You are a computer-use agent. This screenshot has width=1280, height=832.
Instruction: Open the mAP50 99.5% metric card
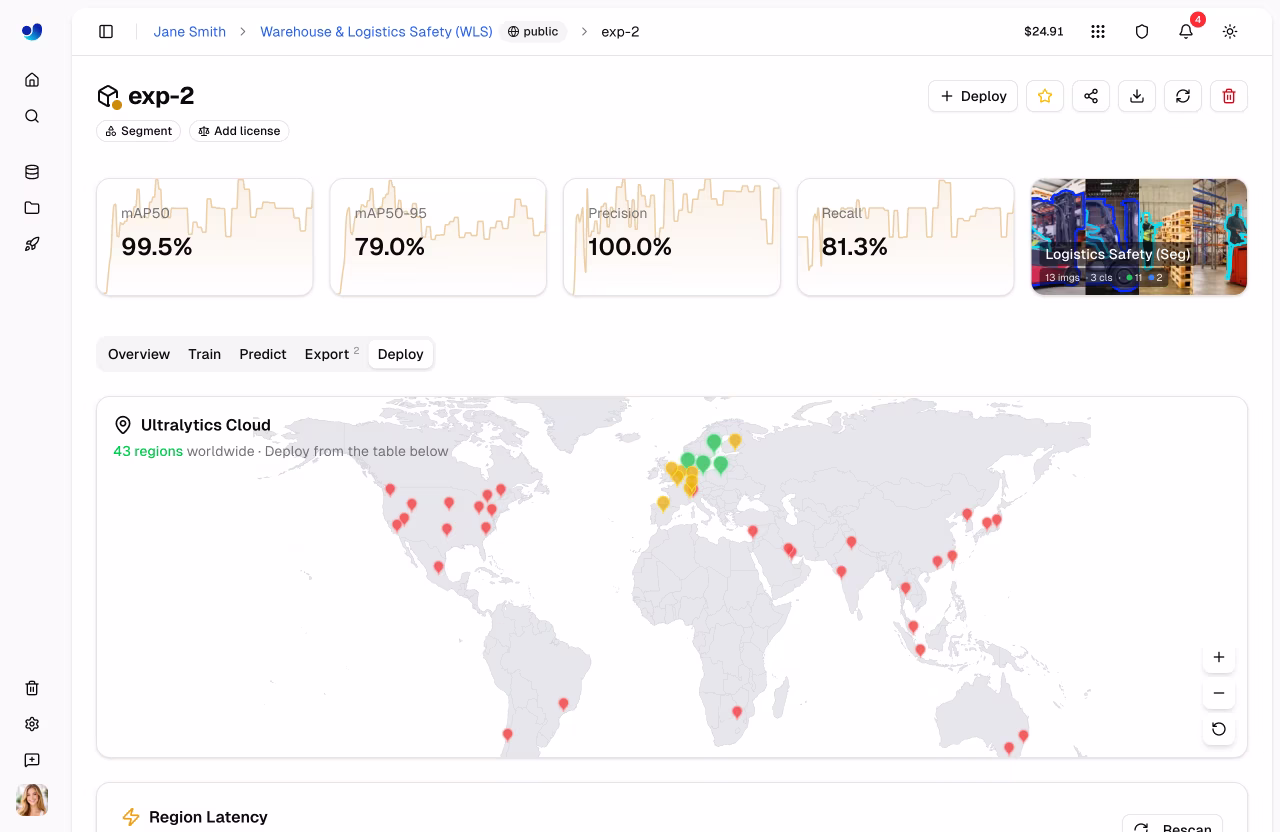(x=205, y=237)
